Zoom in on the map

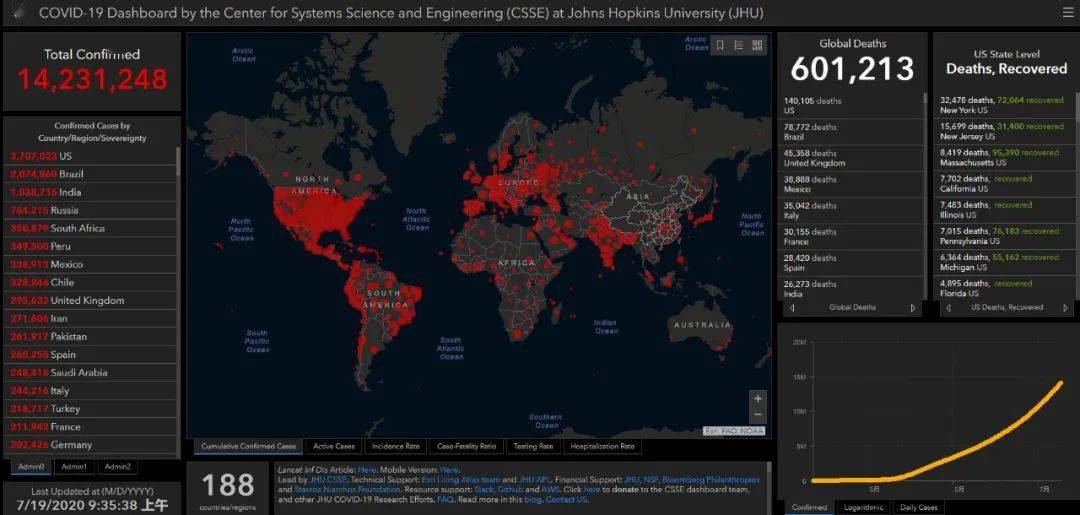pos(757,398)
